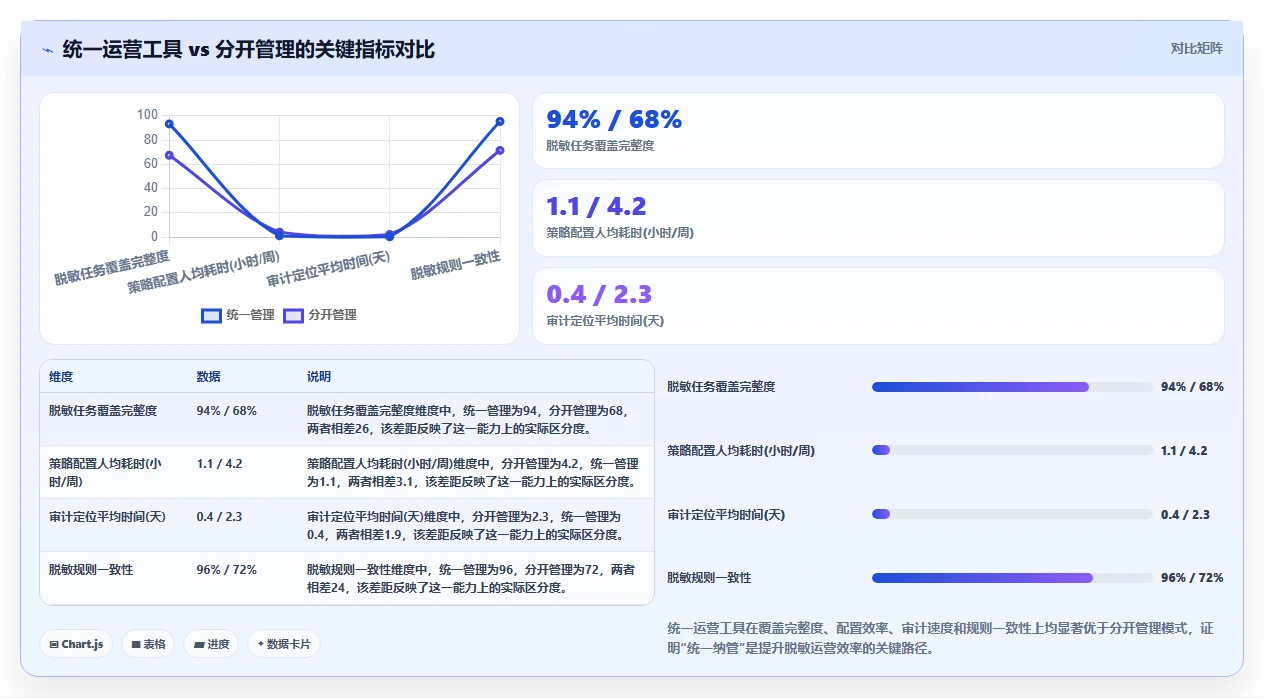Toggle the 统一管理 legend item
Screen dimensions: 1264x698
238,315
